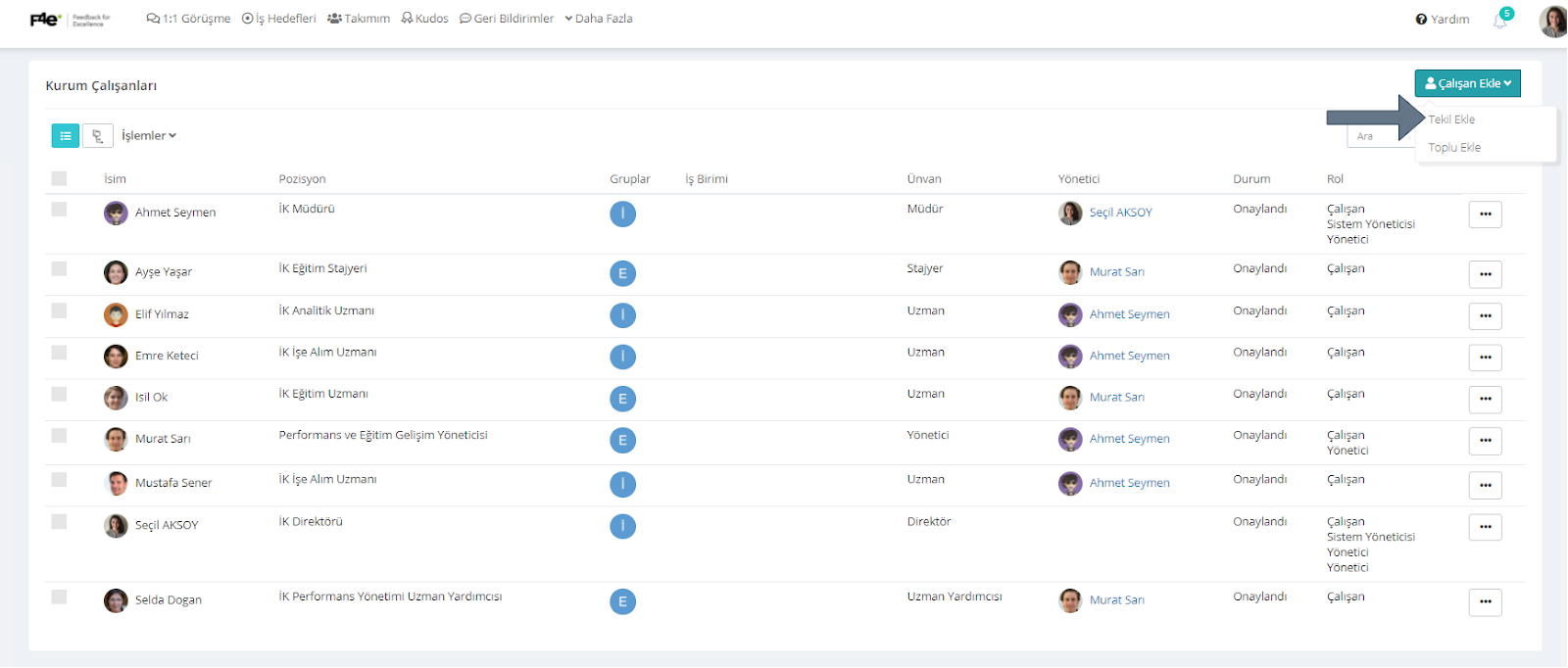Click Selda Dogan group badge E
This screenshot has width=1568, height=668.
point(622,601)
